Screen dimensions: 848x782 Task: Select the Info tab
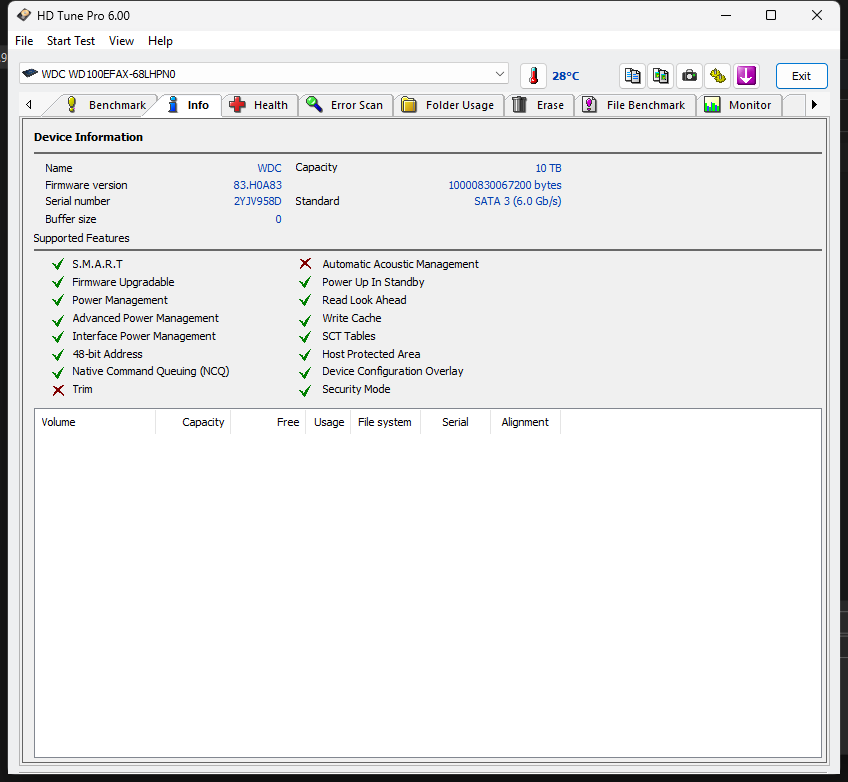[x=188, y=105]
